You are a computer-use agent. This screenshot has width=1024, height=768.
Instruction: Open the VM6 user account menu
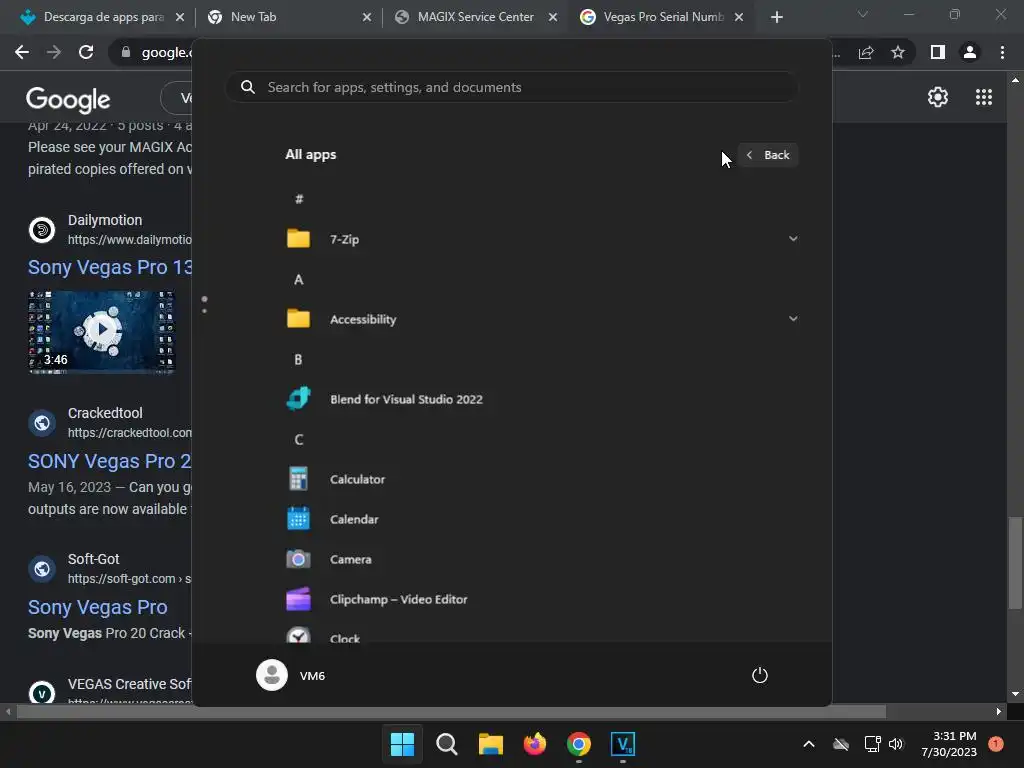coord(291,675)
